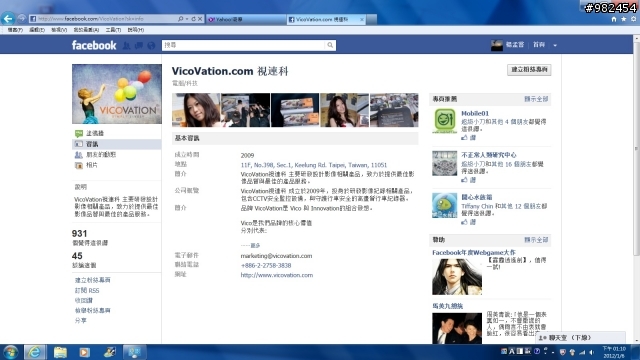Open the 編輯(E) menu
This screenshot has height=360, width=640.
(x=37, y=30)
